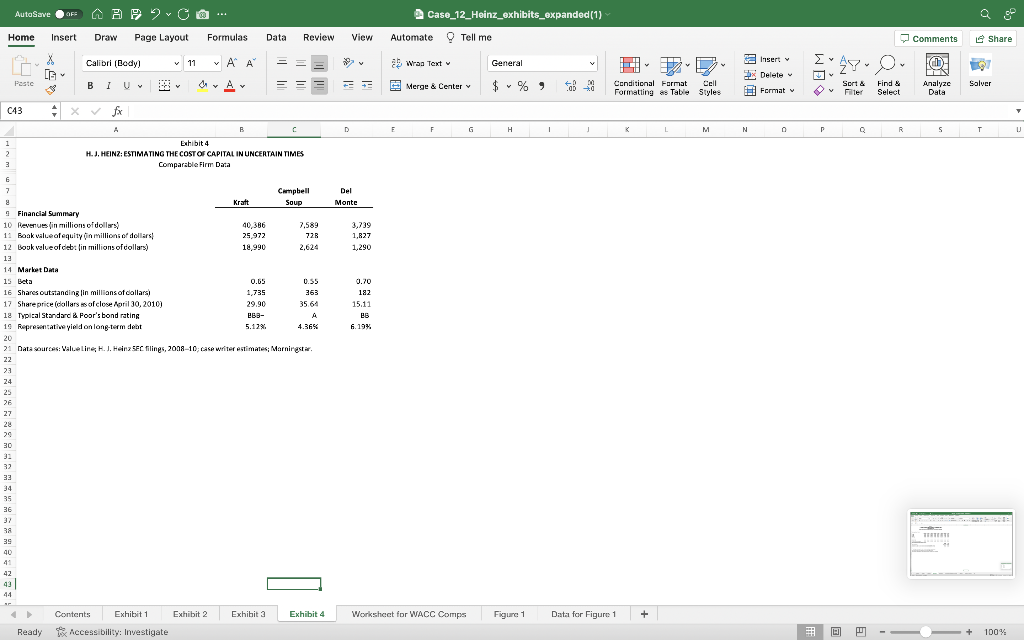
Task: Switch to Worksheet for WACC Comps sheet
Action: pyautogui.click(x=408, y=614)
